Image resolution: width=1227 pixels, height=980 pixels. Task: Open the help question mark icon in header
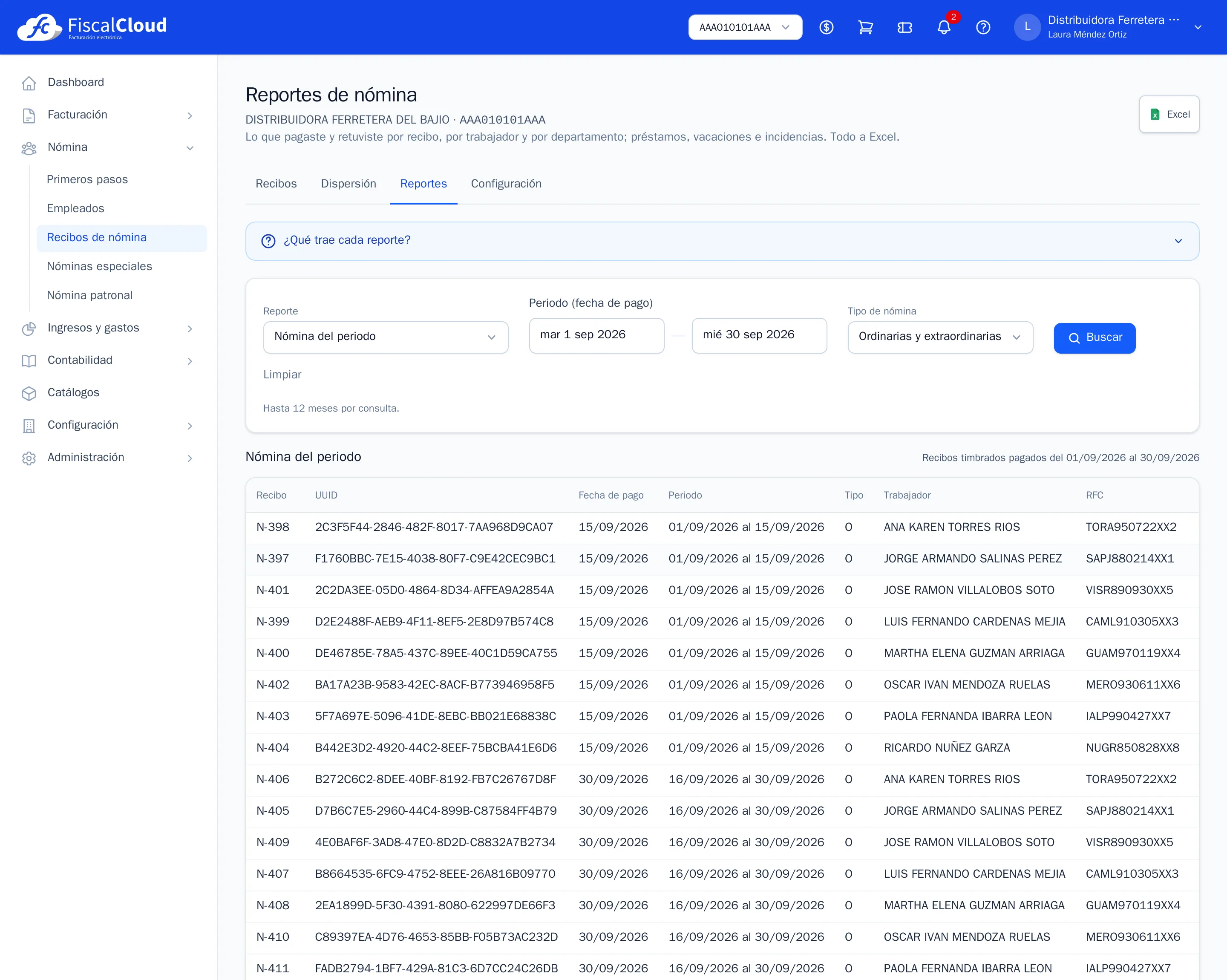click(x=983, y=27)
